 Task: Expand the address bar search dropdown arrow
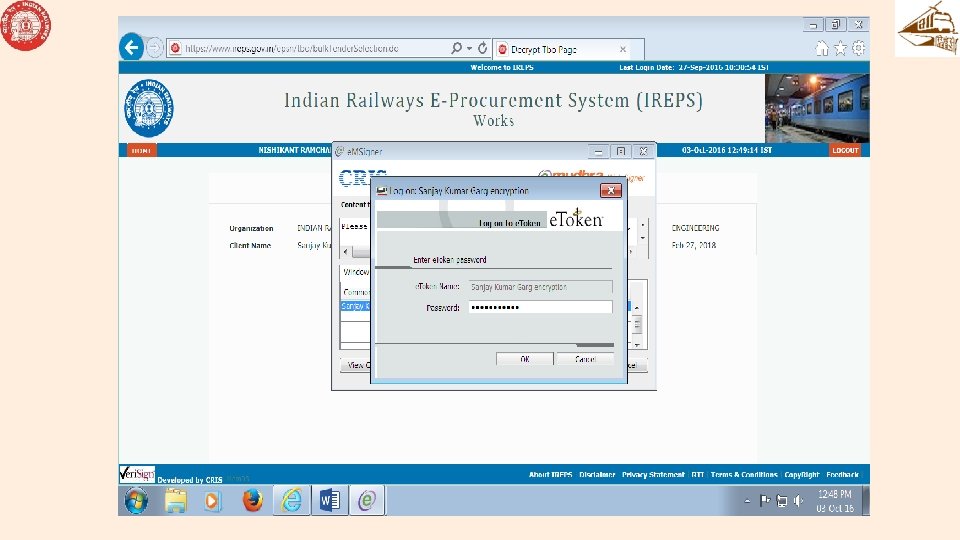tap(470, 48)
